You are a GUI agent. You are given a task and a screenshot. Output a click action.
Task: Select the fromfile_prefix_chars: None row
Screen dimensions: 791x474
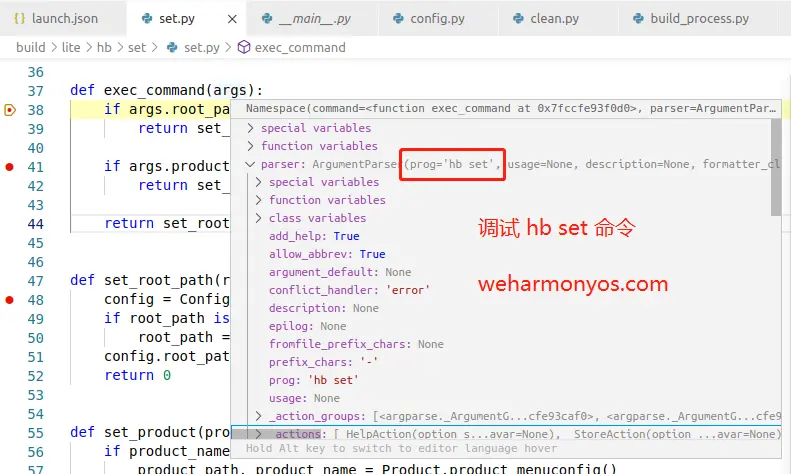(x=356, y=344)
